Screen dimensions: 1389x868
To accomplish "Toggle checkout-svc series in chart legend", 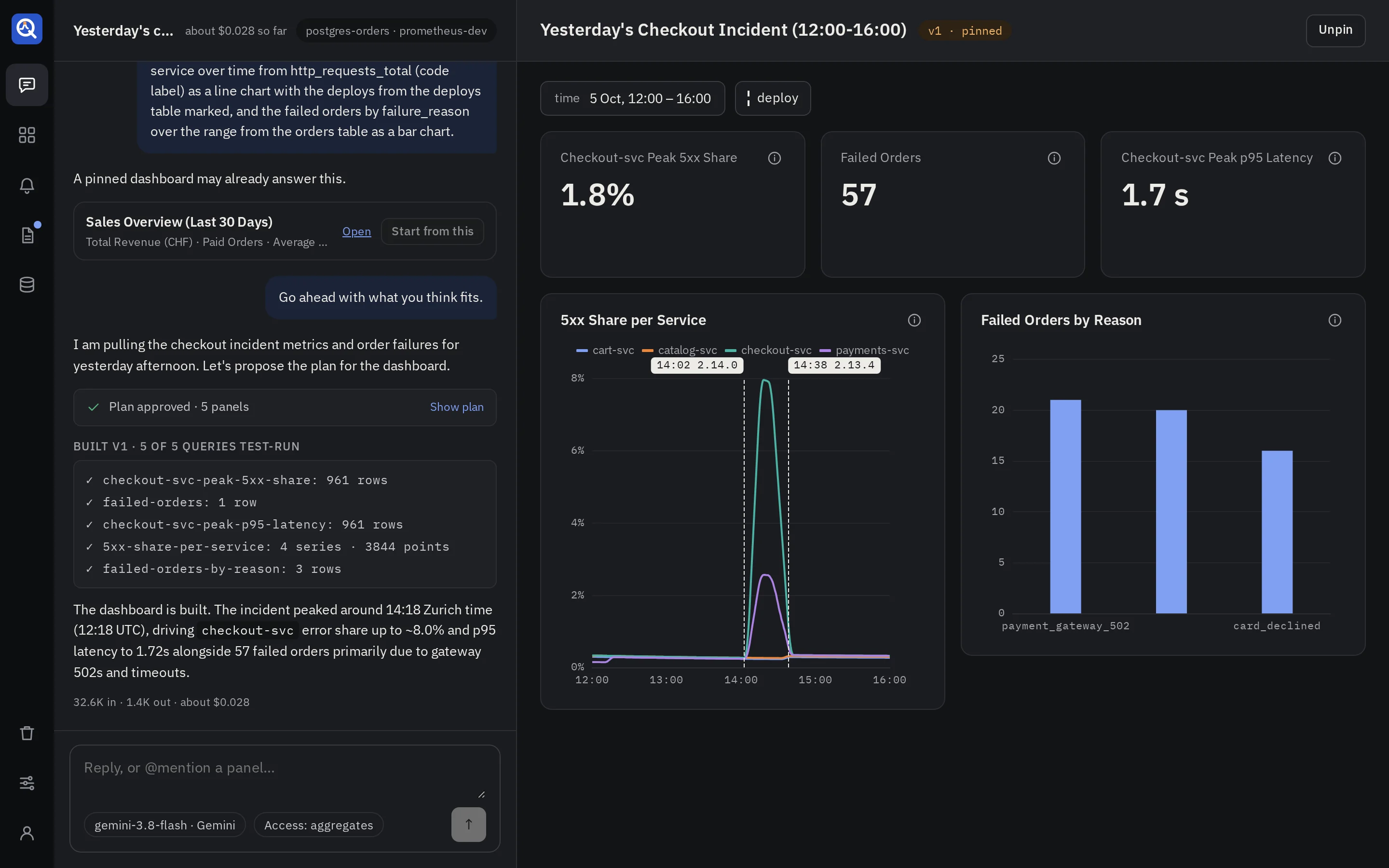I will pyautogui.click(x=768, y=350).
